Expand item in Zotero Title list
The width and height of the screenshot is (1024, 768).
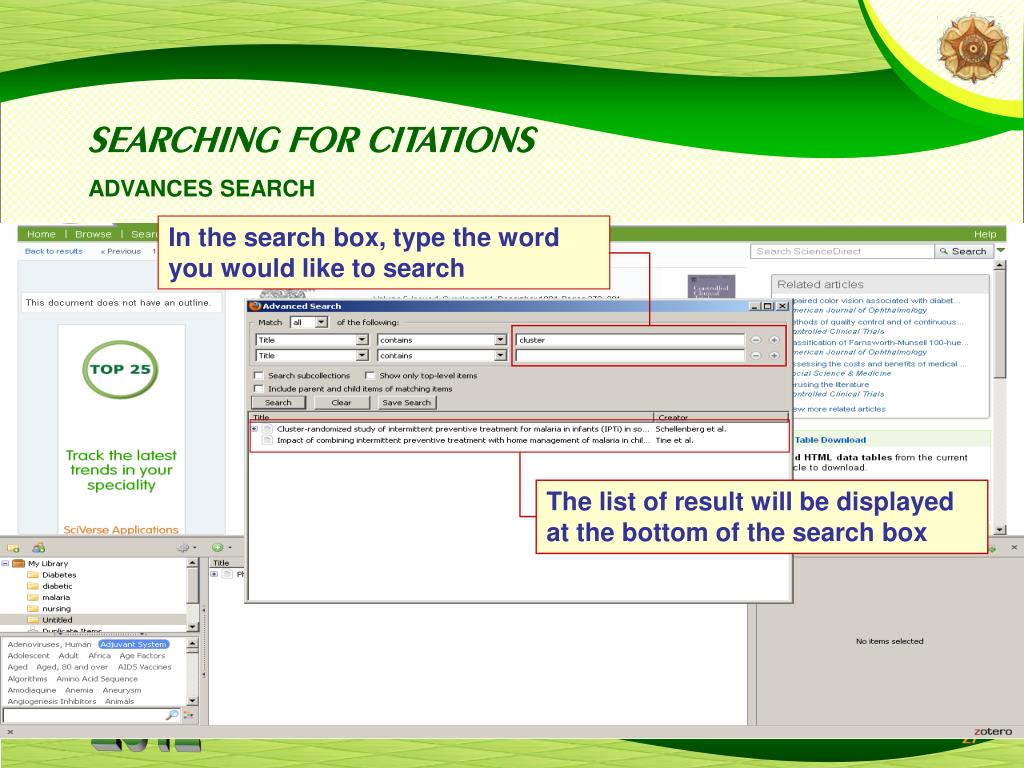click(x=214, y=575)
